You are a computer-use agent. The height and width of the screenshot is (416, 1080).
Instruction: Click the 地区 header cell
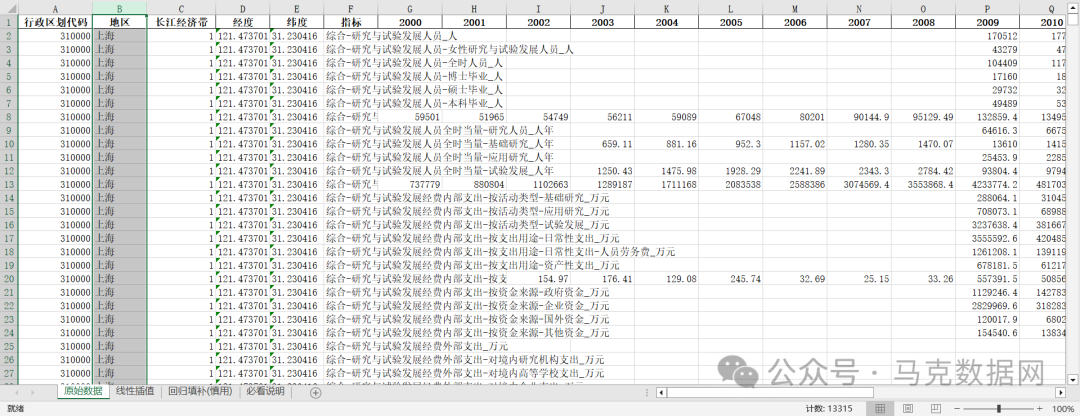click(119, 22)
